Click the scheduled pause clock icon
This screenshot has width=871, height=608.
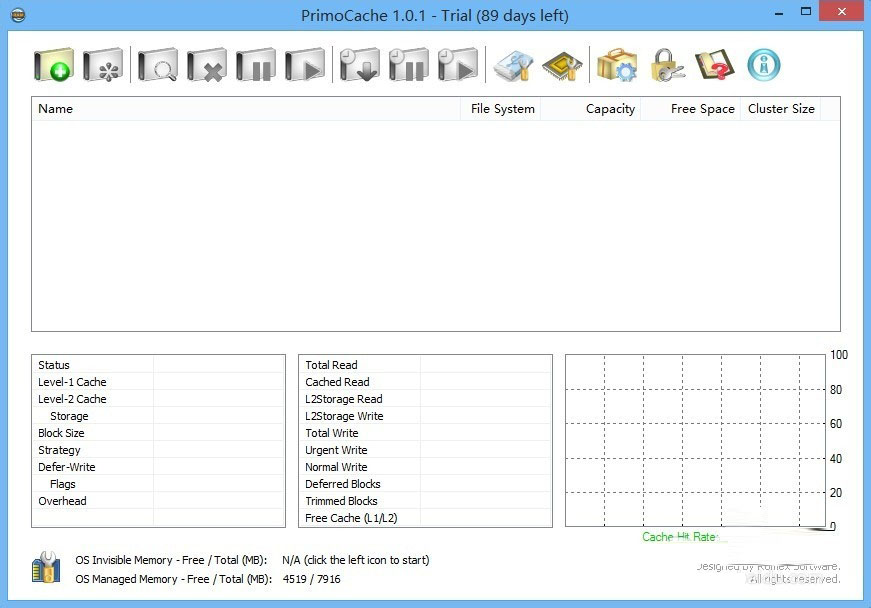[x=408, y=65]
